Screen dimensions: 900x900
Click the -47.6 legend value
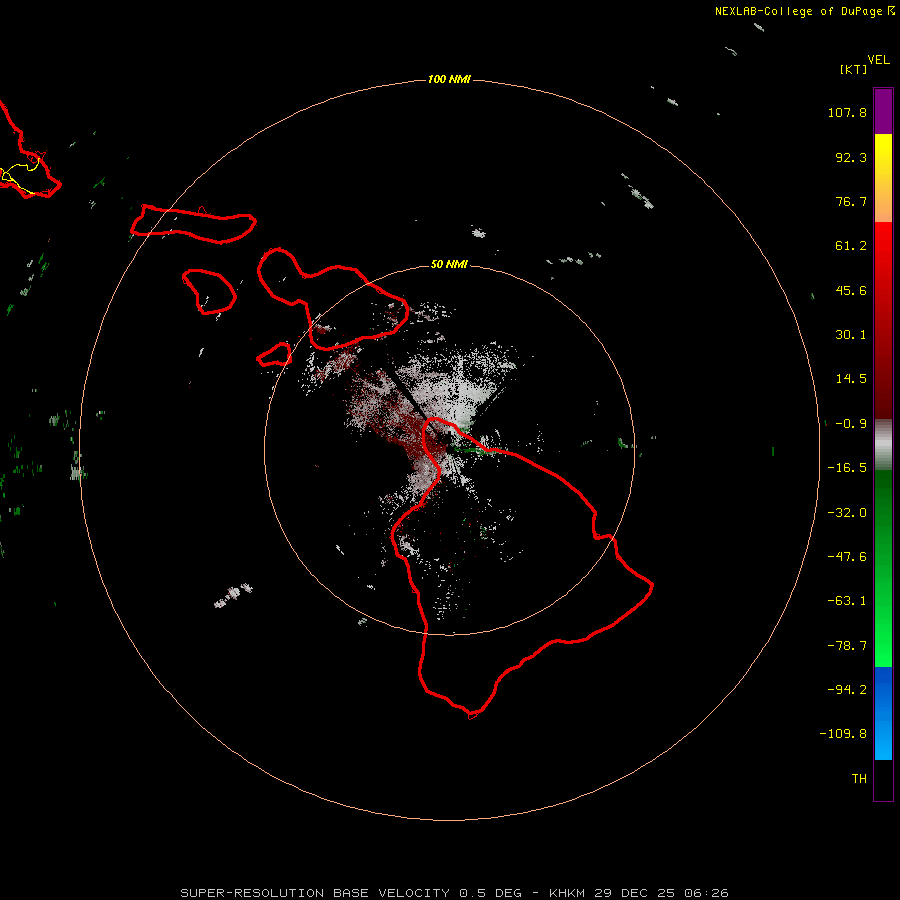(x=847, y=557)
